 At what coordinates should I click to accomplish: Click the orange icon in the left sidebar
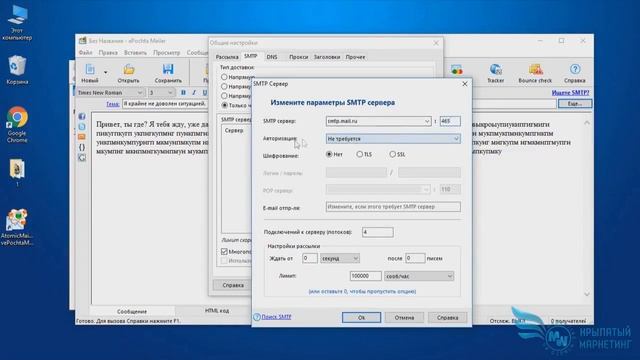click(82, 137)
